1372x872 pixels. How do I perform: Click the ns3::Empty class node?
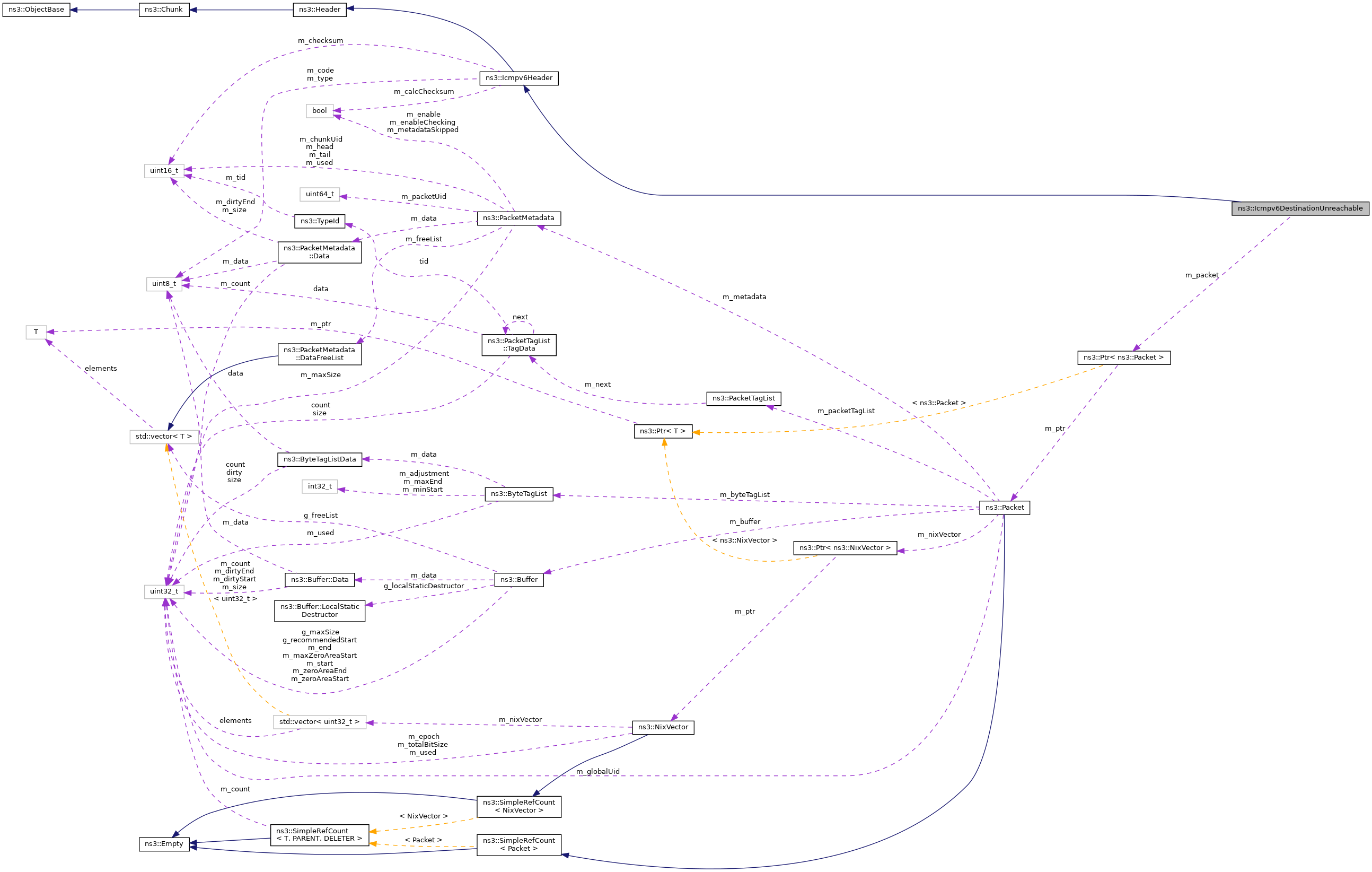click(164, 844)
